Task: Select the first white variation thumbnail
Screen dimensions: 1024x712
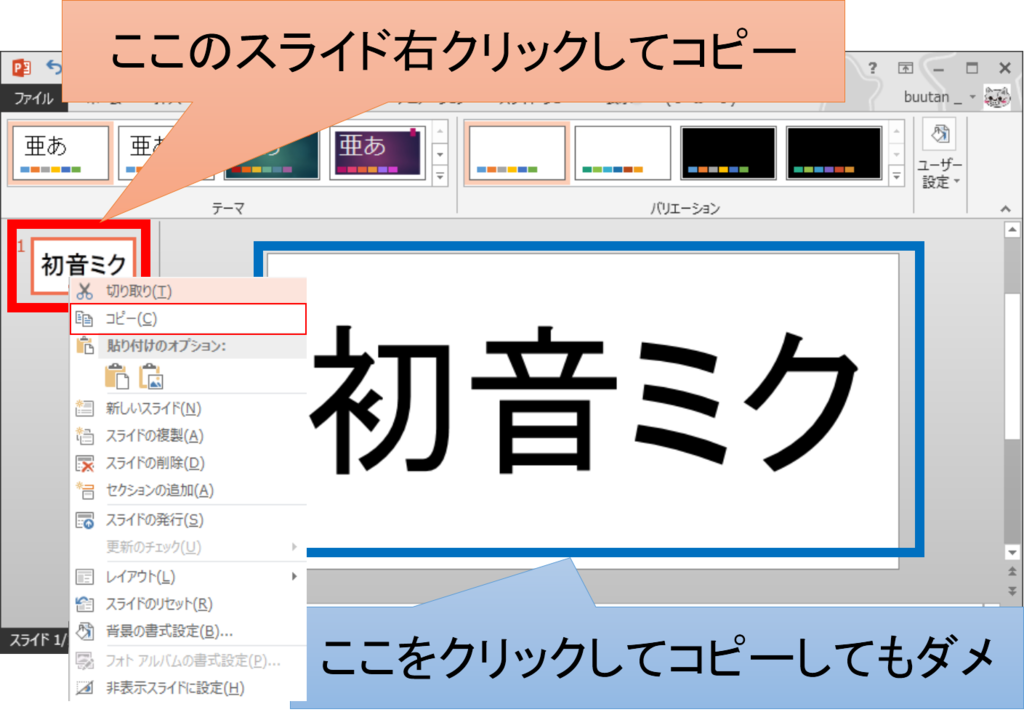Action: [x=517, y=153]
